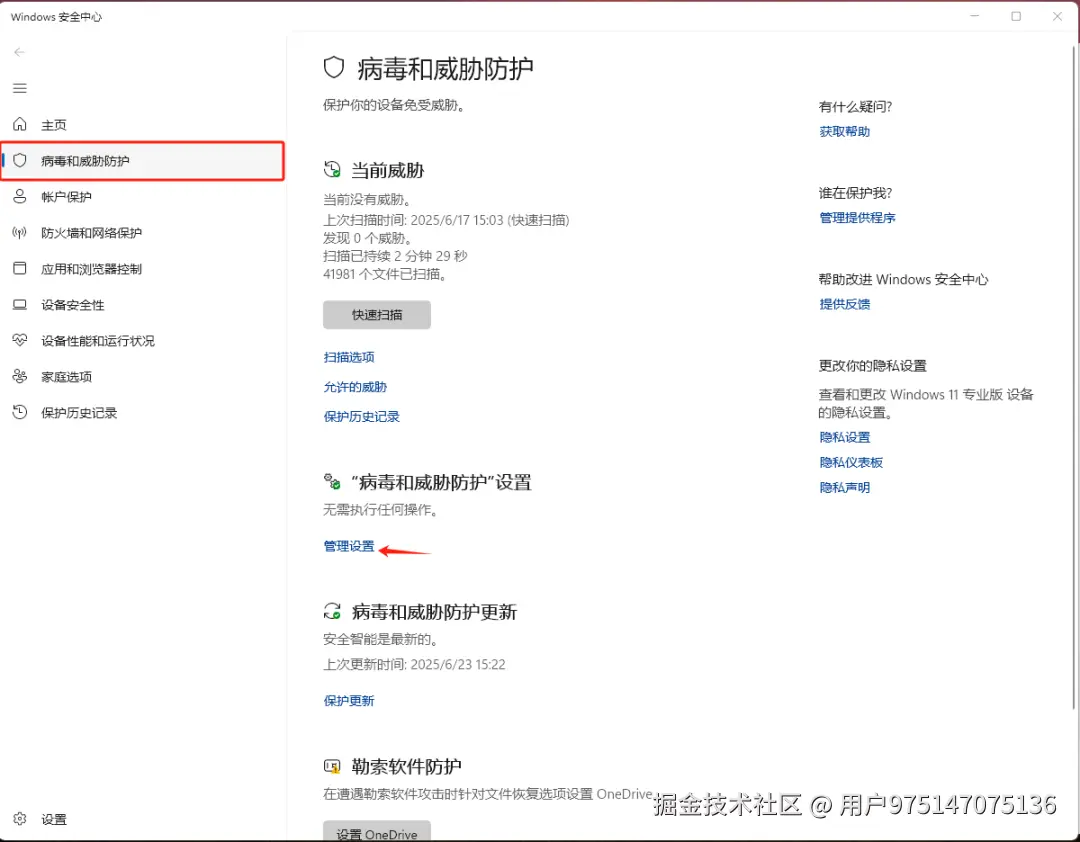The width and height of the screenshot is (1080, 842).
Task: Click the 41981 个文件已扫描 text
Action: pos(386,274)
